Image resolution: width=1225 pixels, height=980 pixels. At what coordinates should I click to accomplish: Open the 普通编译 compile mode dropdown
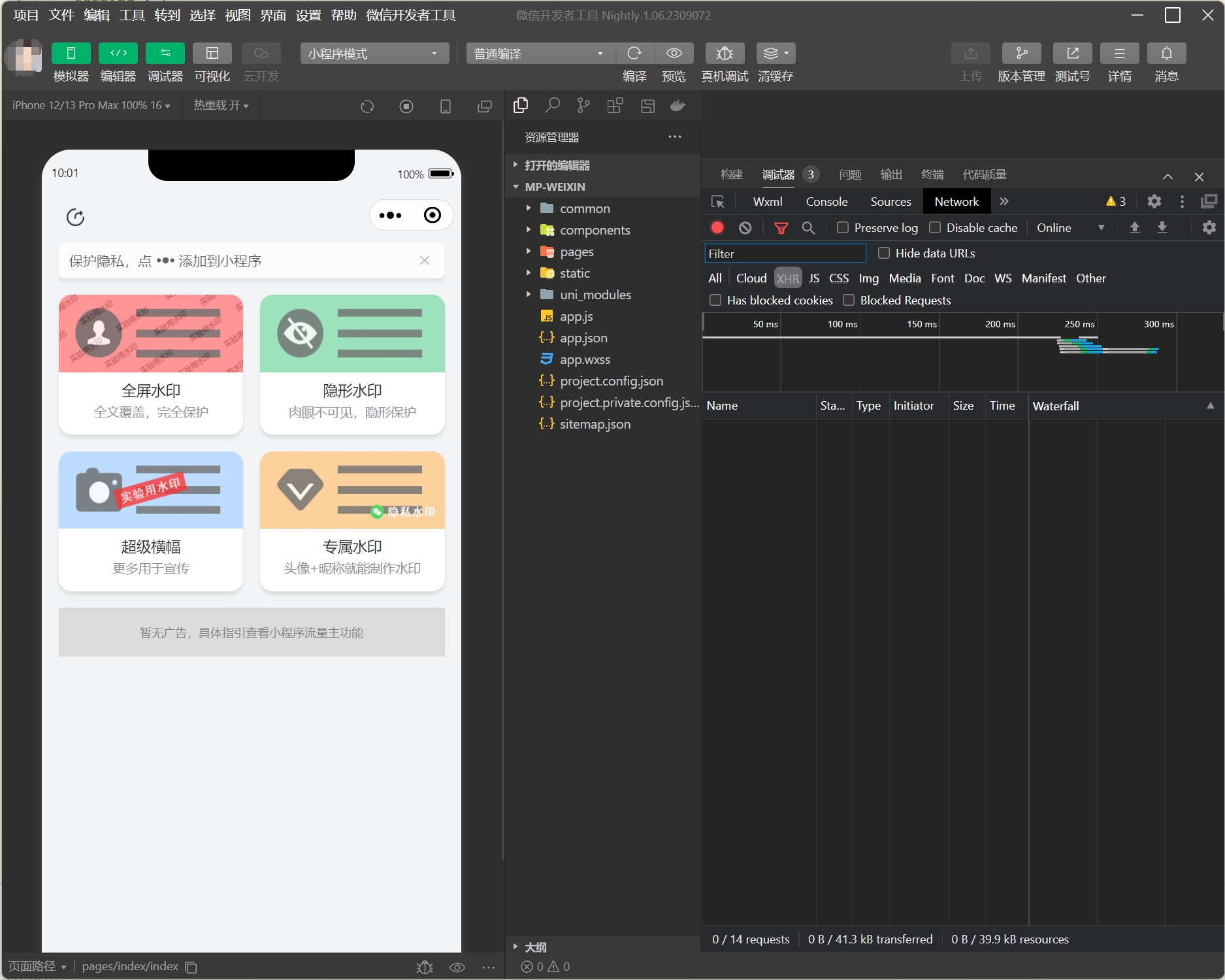[540, 54]
